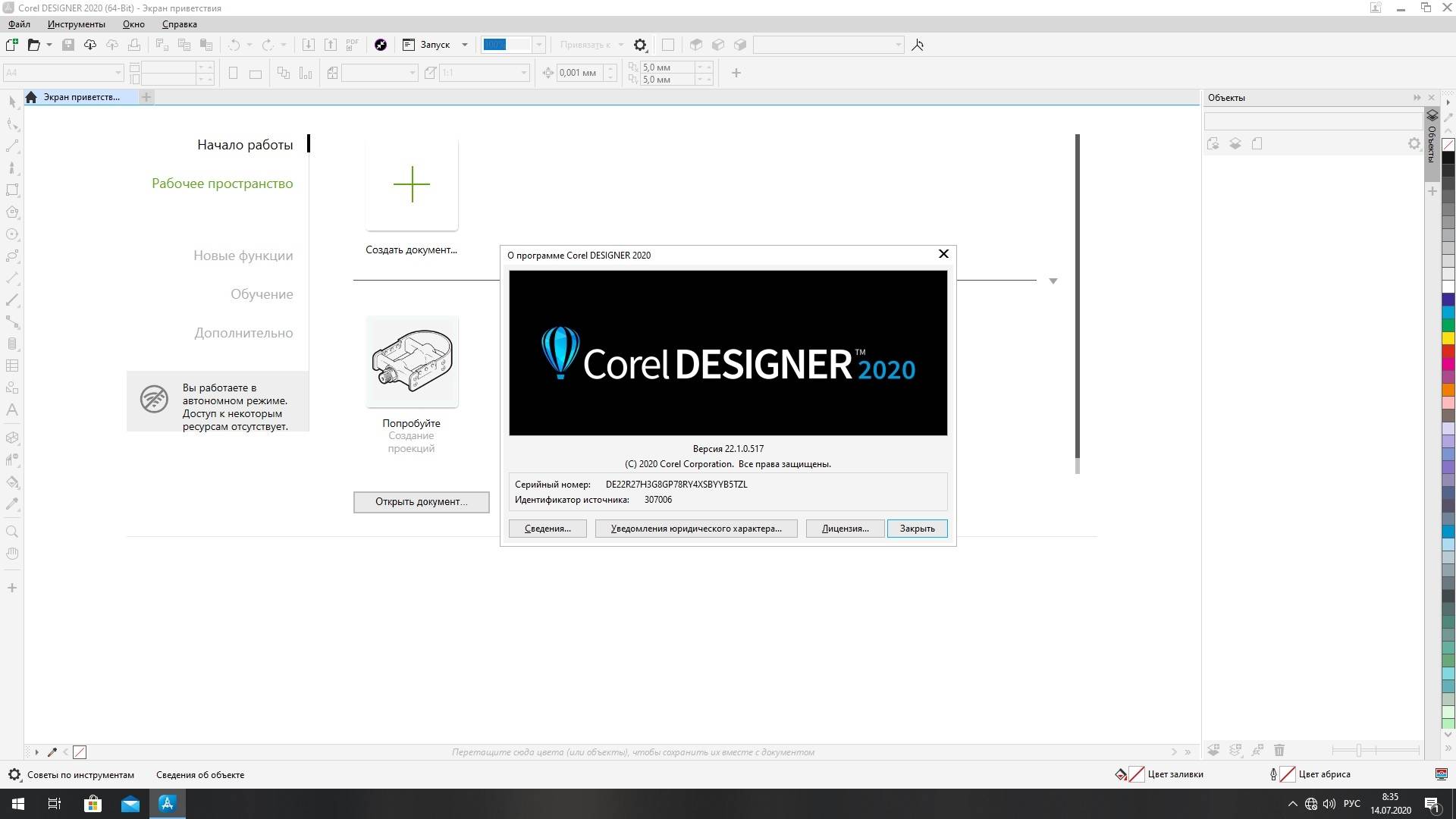Click Уведомления юридического характера button
The width and height of the screenshot is (1456, 819).
coord(696,529)
